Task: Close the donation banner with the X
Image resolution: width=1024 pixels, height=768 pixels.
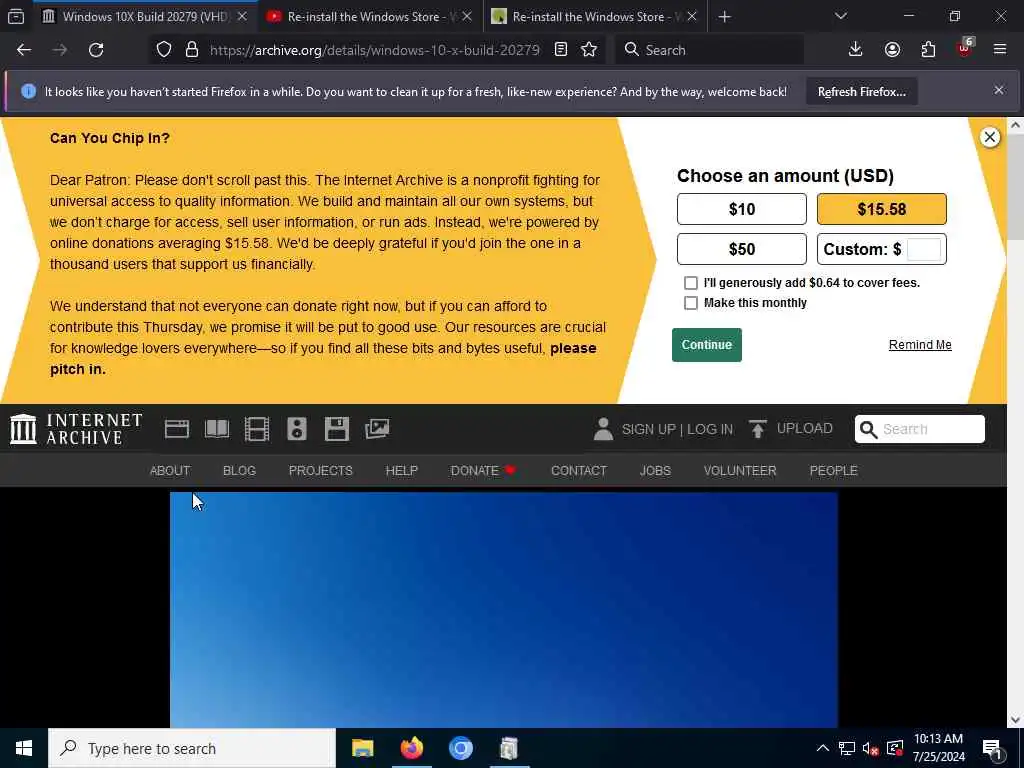Action: click(x=990, y=136)
